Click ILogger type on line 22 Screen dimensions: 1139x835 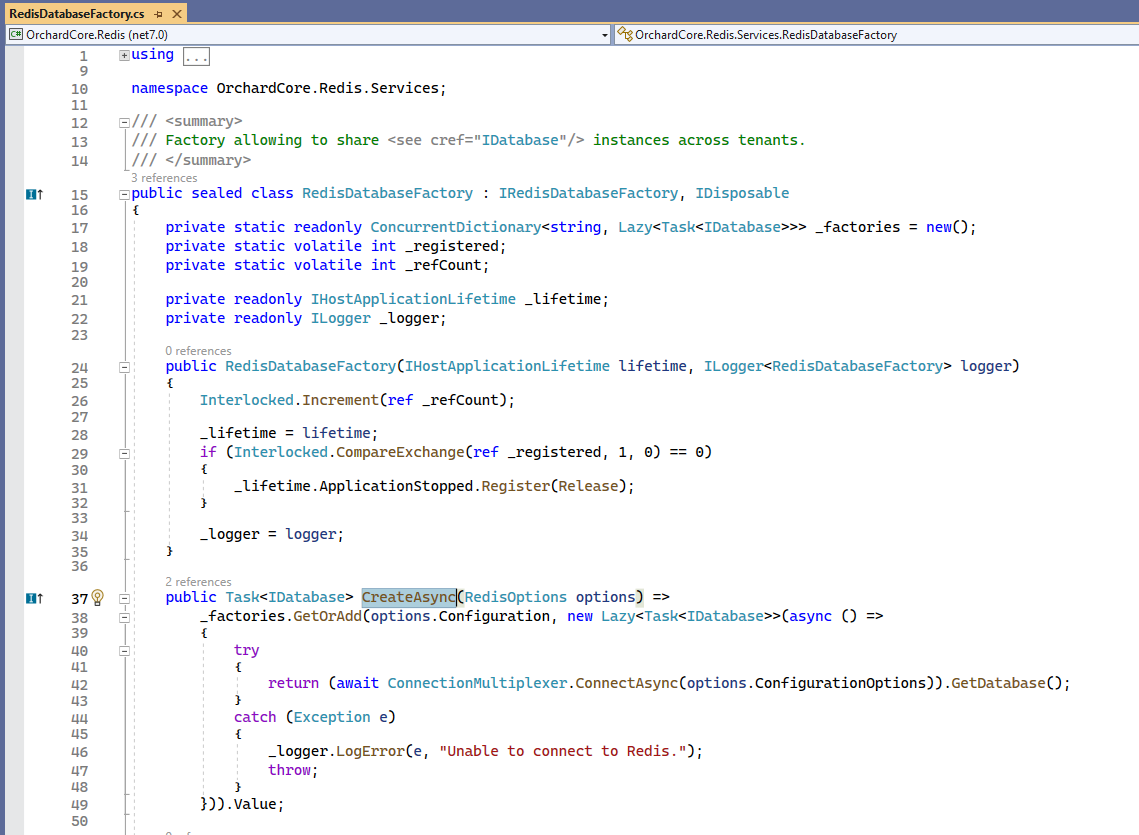pos(341,318)
